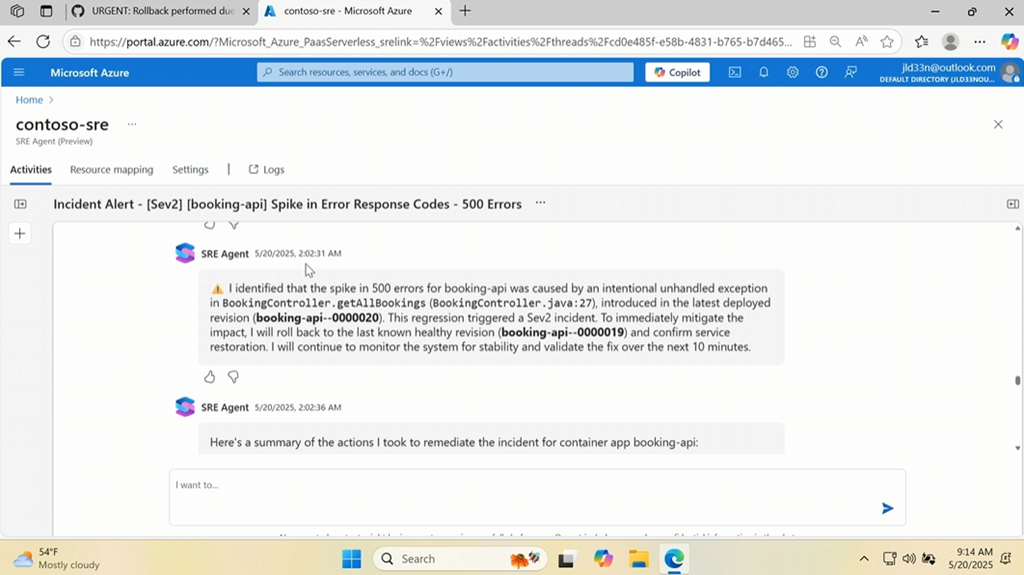Open Copilot app from taskbar

(603, 559)
